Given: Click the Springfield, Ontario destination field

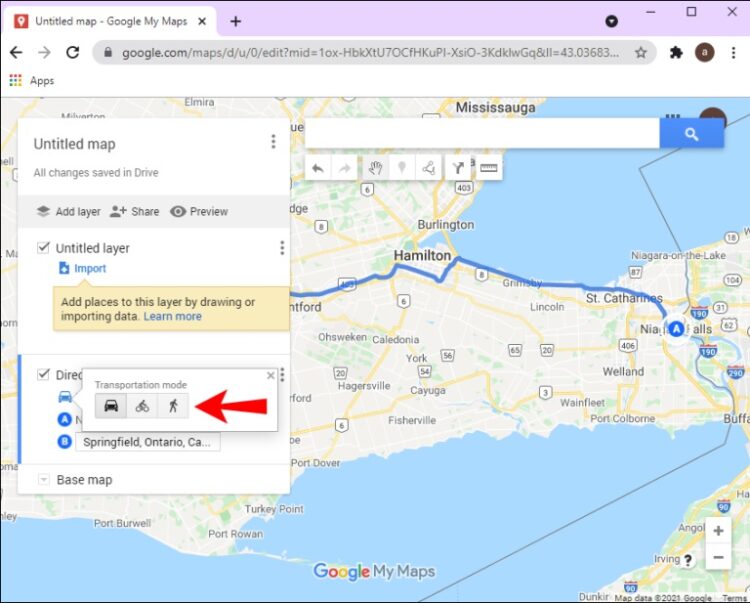Looking at the screenshot, I should tap(148, 442).
